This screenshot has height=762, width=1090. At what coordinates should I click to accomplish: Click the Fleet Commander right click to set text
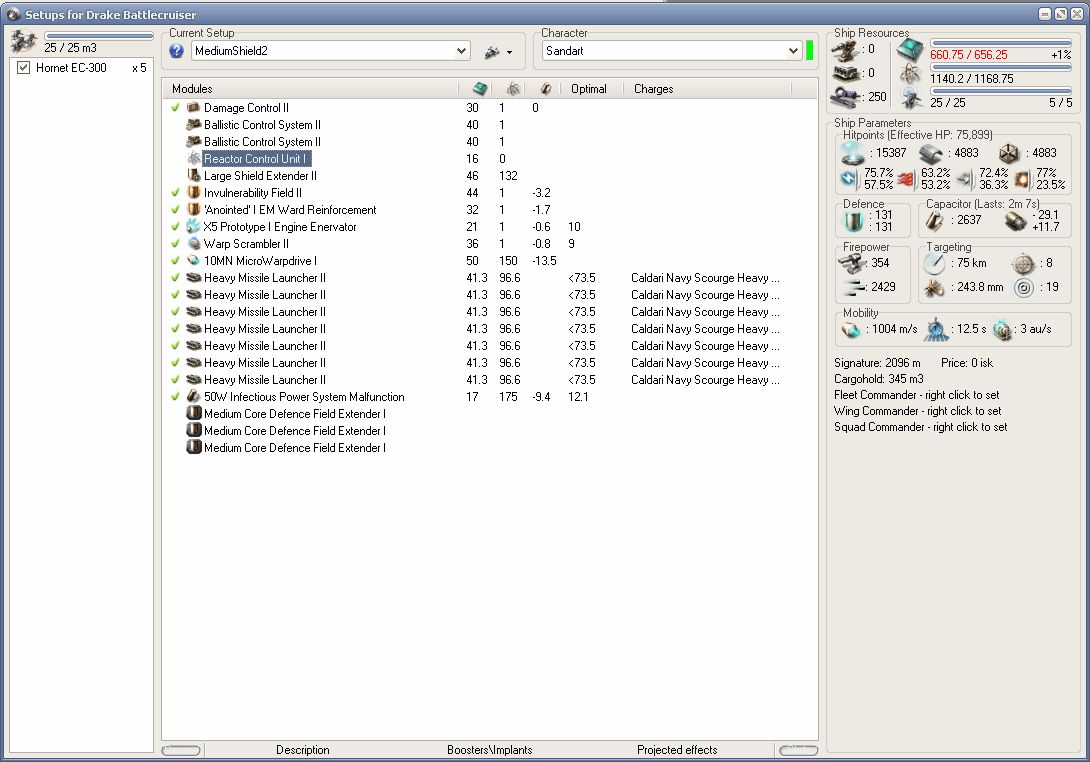(916, 395)
